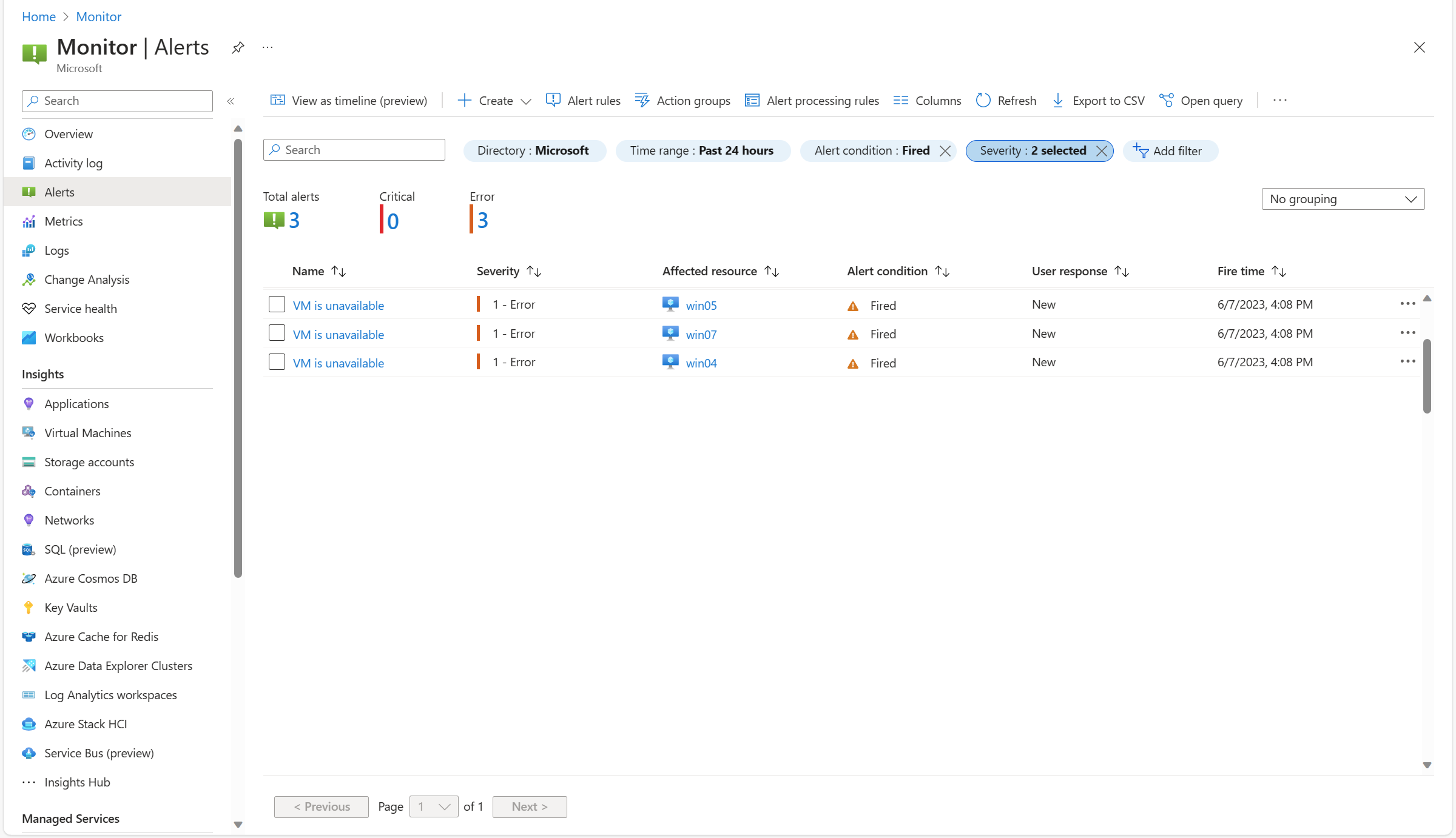
Task: Expand the No grouping dropdown
Action: 1344,198
